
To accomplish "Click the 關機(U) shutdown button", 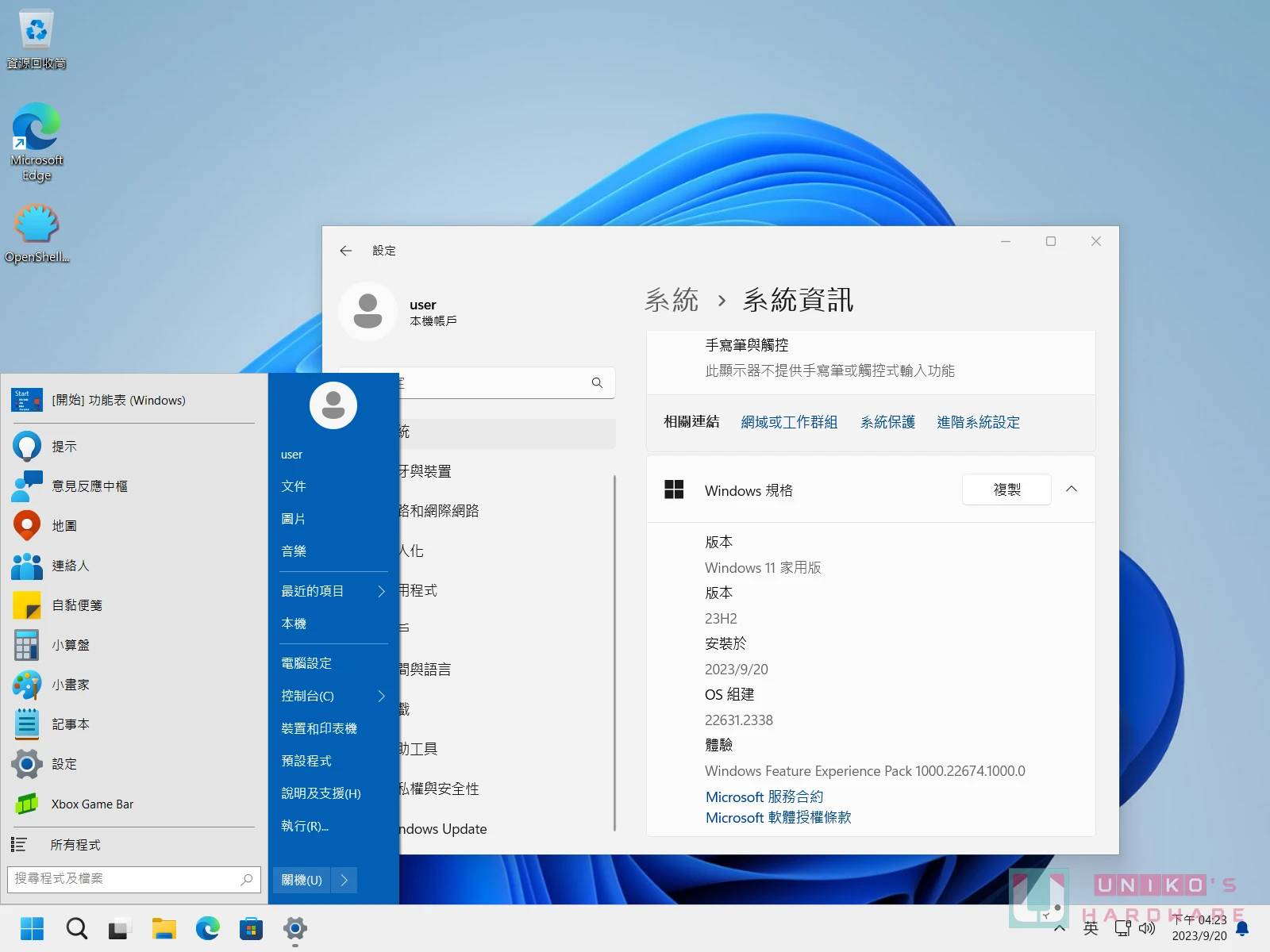I will (x=302, y=880).
